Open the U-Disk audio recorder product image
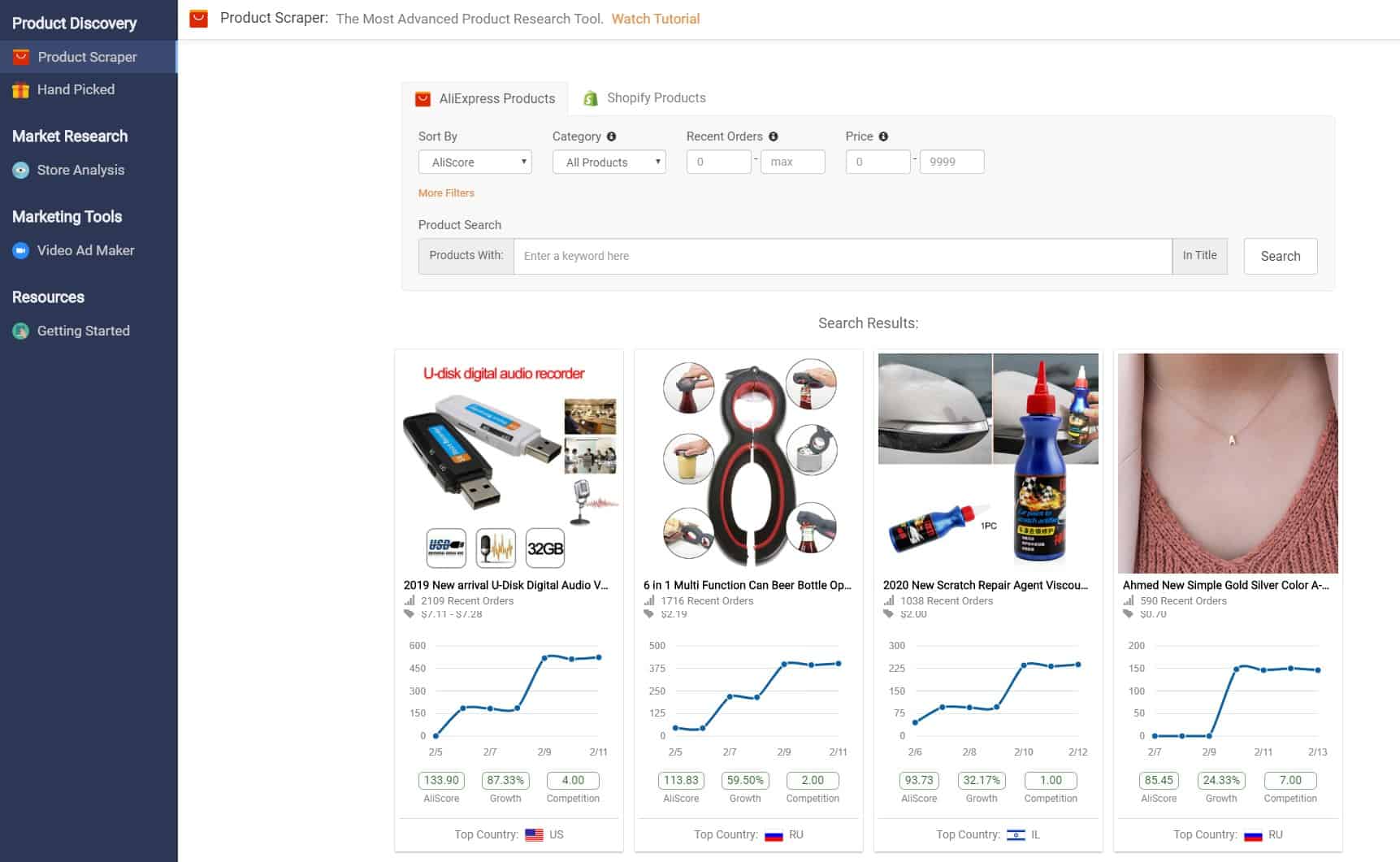Image resolution: width=1400 pixels, height=862 pixels. point(509,463)
